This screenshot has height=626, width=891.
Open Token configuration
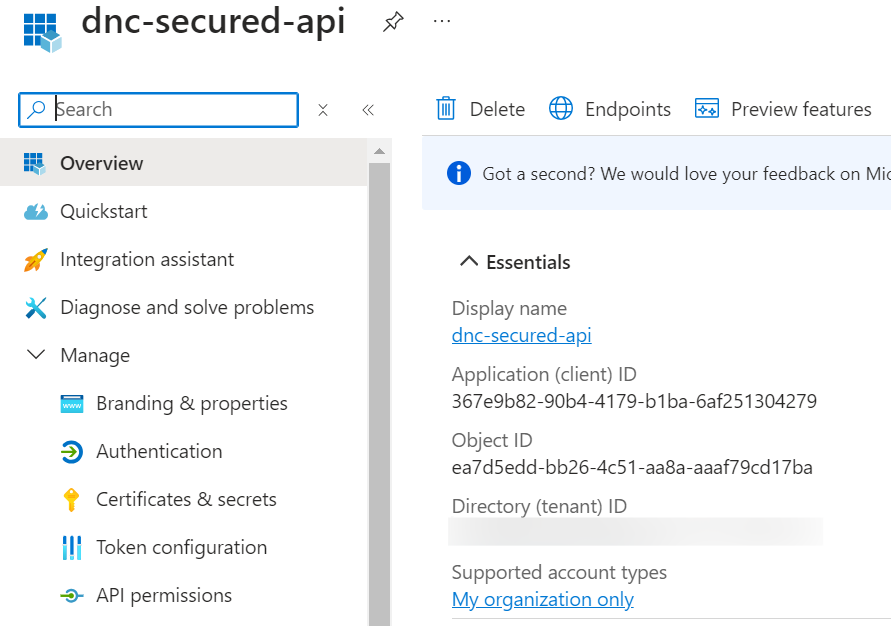(x=184, y=548)
